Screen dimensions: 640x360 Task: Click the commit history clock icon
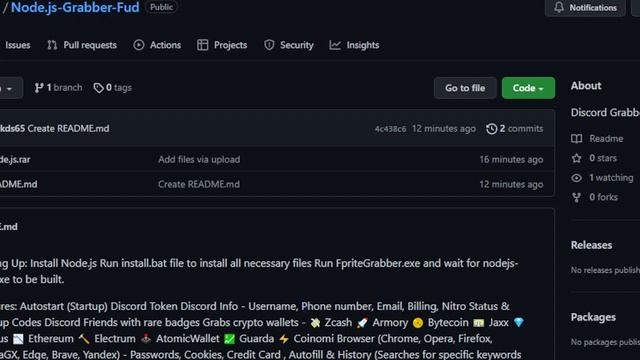pyautogui.click(x=491, y=129)
